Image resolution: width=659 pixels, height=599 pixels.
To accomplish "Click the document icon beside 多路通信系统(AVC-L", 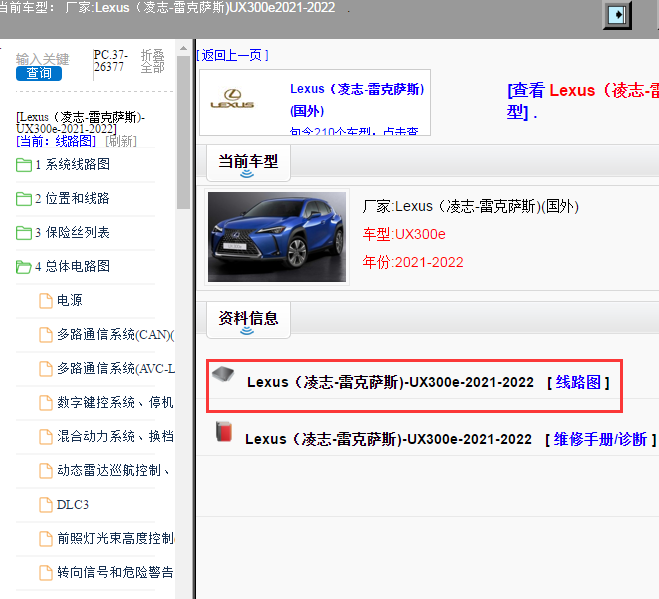I will click(x=46, y=369).
